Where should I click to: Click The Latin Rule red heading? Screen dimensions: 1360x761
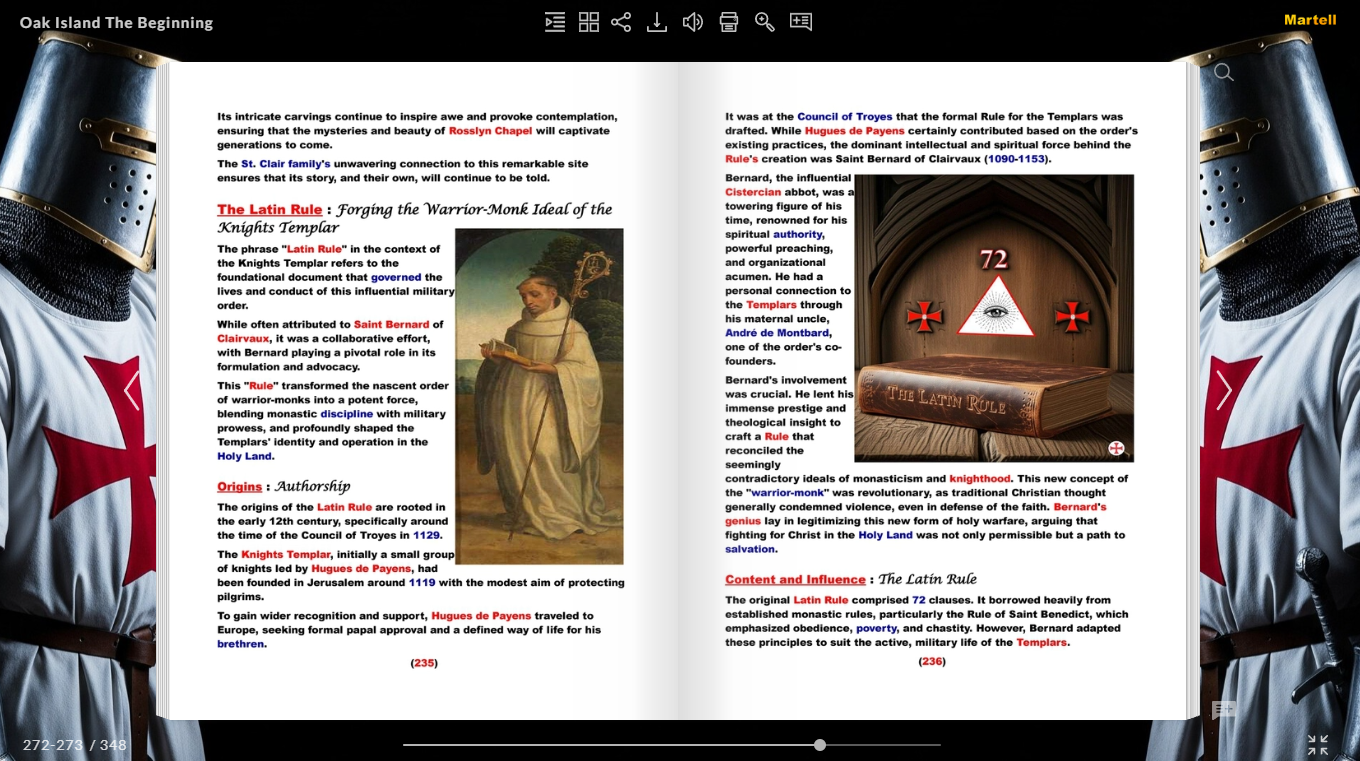point(270,209)
